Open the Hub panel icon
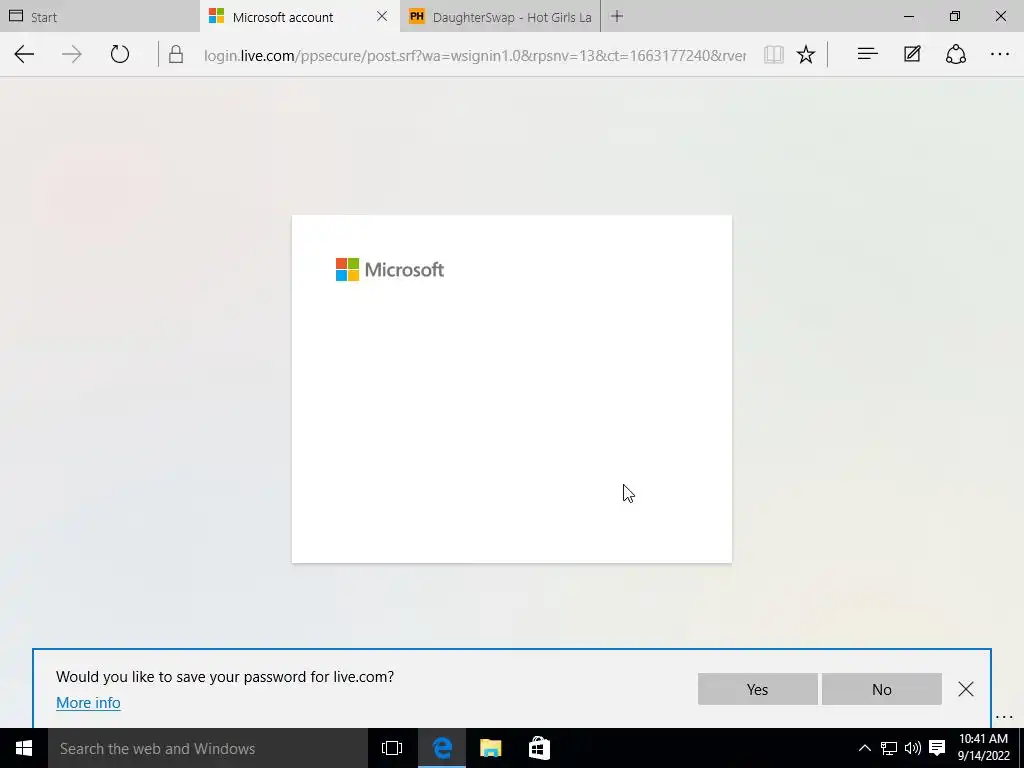The image size is (1024, 768). point(867,54)
